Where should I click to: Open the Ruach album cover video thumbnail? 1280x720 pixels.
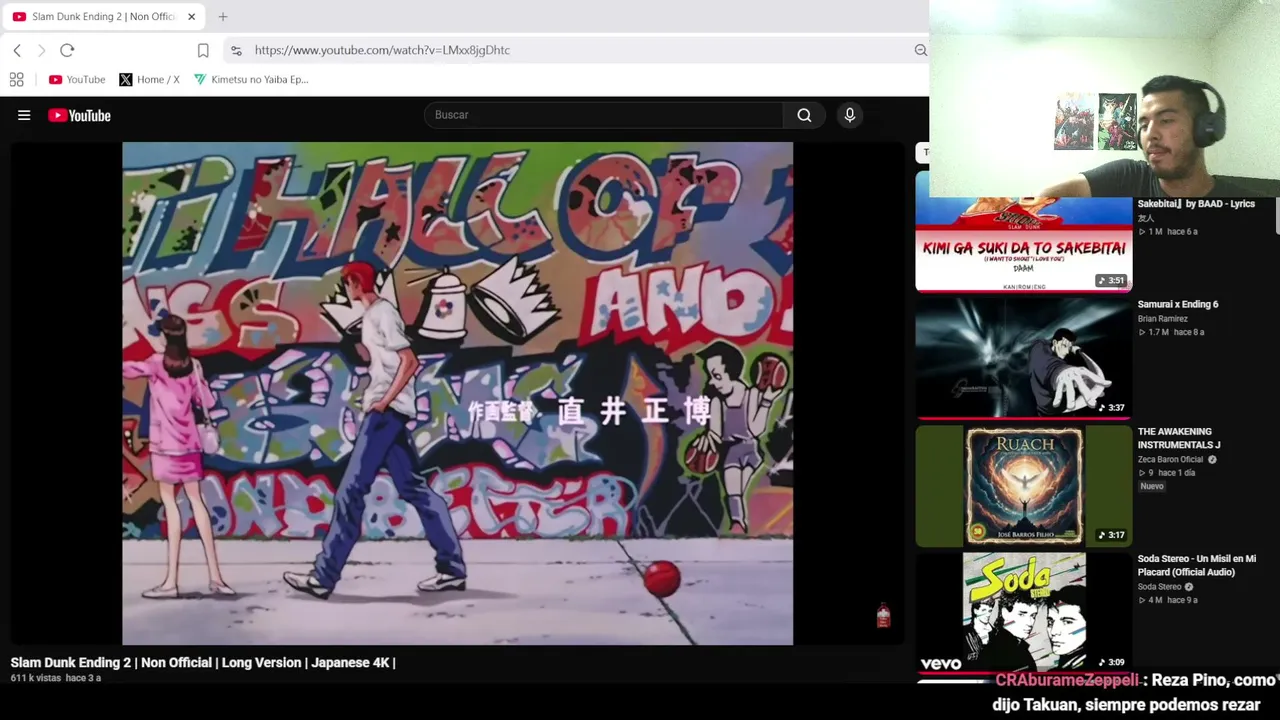click(x=1024, y=486)
